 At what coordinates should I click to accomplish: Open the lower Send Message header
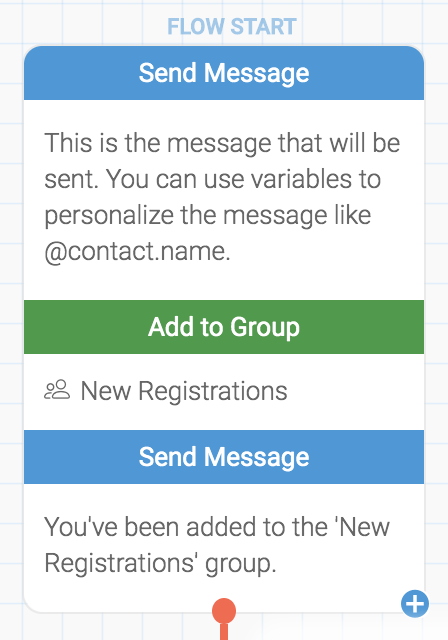[224, 457]
